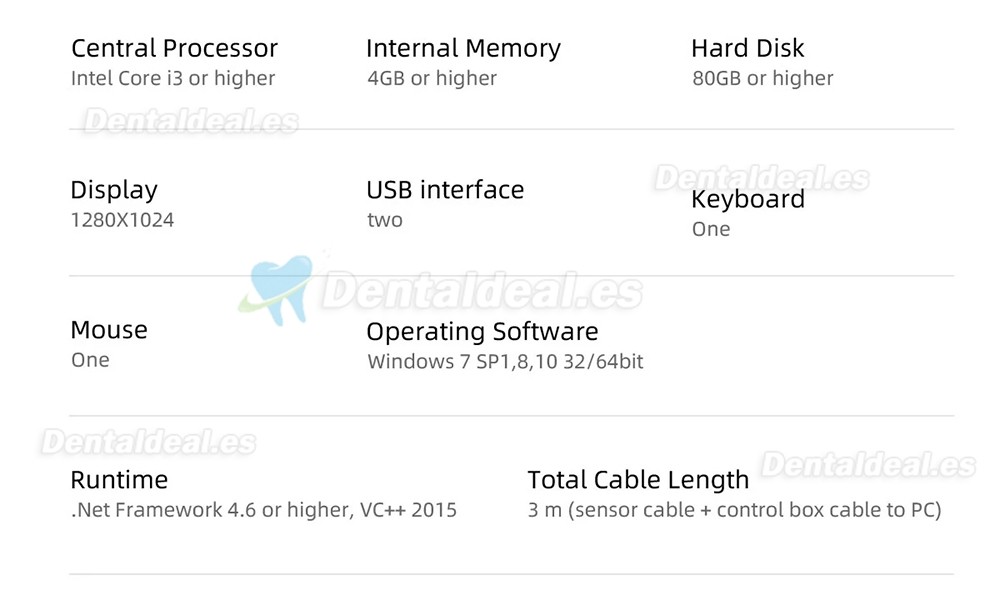Viewport: 1000px width, 595px height.
Task: Click the 4GB or higher value
Action: [x=432, y=78]
